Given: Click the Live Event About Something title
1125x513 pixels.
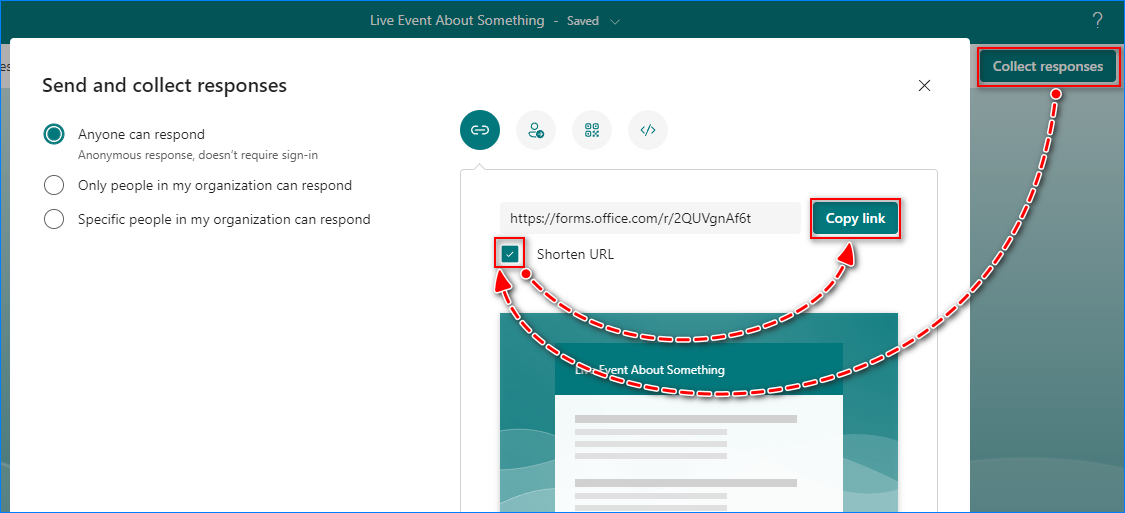Looking at the screenshot, I should pyautogui.click(x=457, y=21).
